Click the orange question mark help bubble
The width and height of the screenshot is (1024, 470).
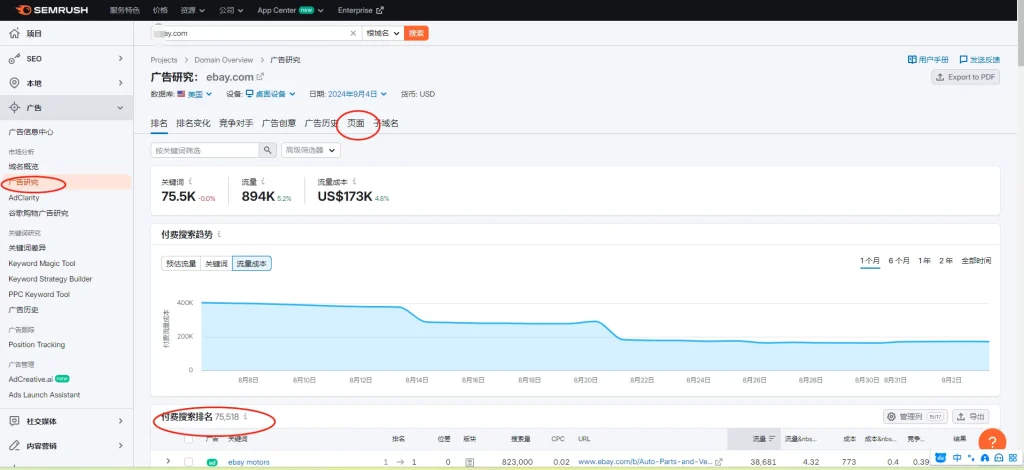coord(992,441)
